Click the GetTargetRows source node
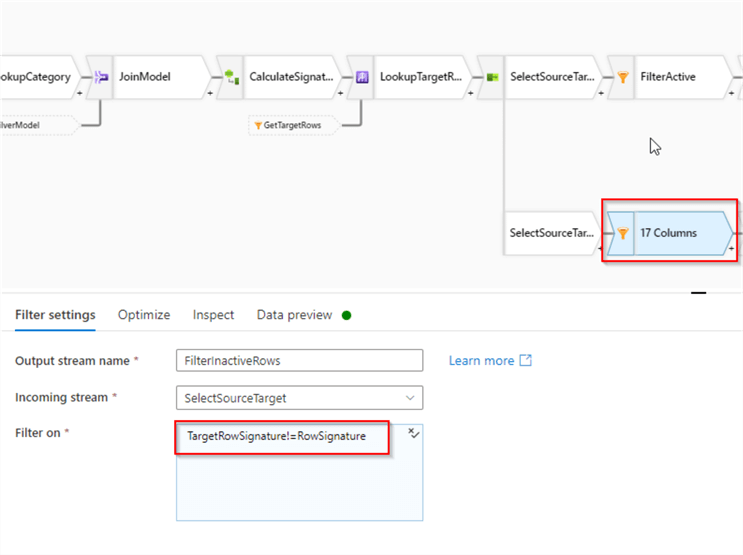743x555 pixels. [x=293, y=125]
